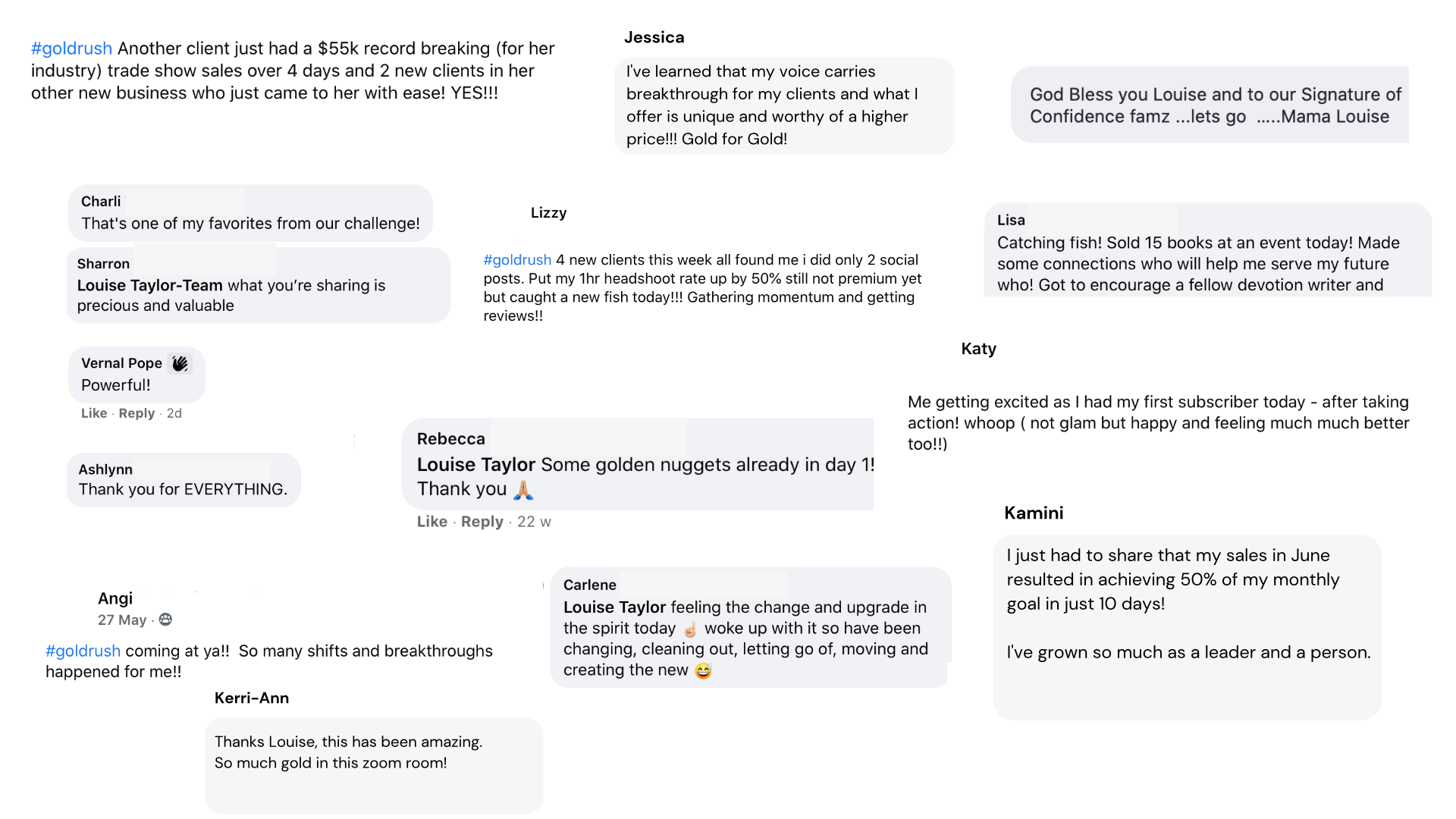This screenshot has width=1456, height=819.
Task: Open the #goldrush hashtag in Angi's post
Action: [83, 651]
